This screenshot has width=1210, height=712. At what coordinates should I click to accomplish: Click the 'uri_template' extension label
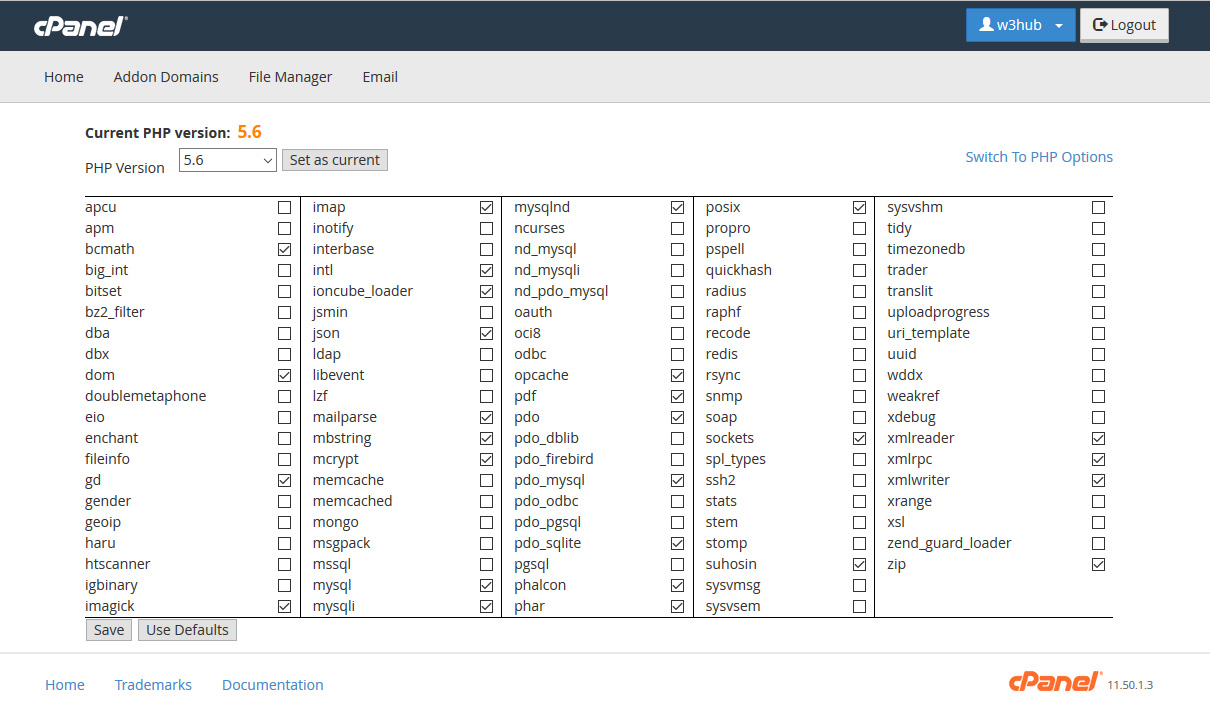tap(929, 333)
